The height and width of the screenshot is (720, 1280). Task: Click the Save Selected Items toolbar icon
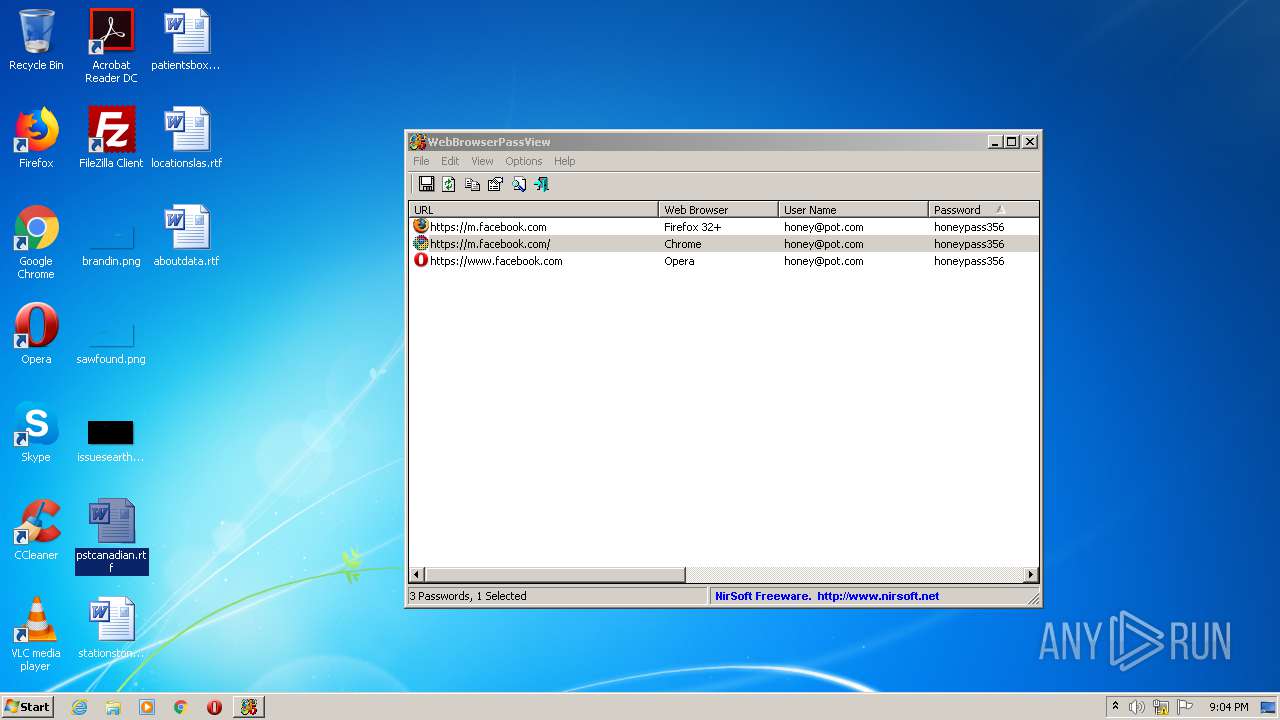[427, 184]
